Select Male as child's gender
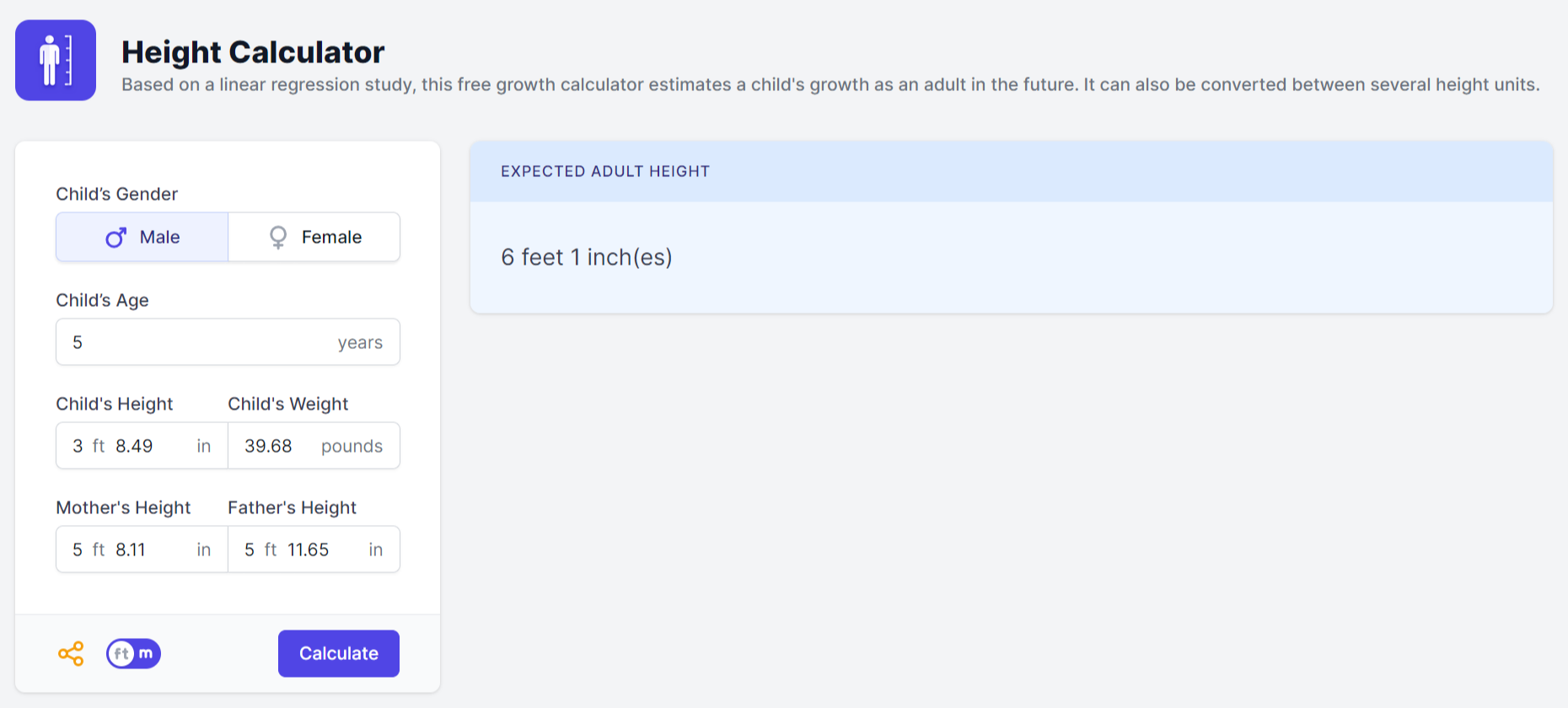The image size is (1568, 708). click(142, 237)
